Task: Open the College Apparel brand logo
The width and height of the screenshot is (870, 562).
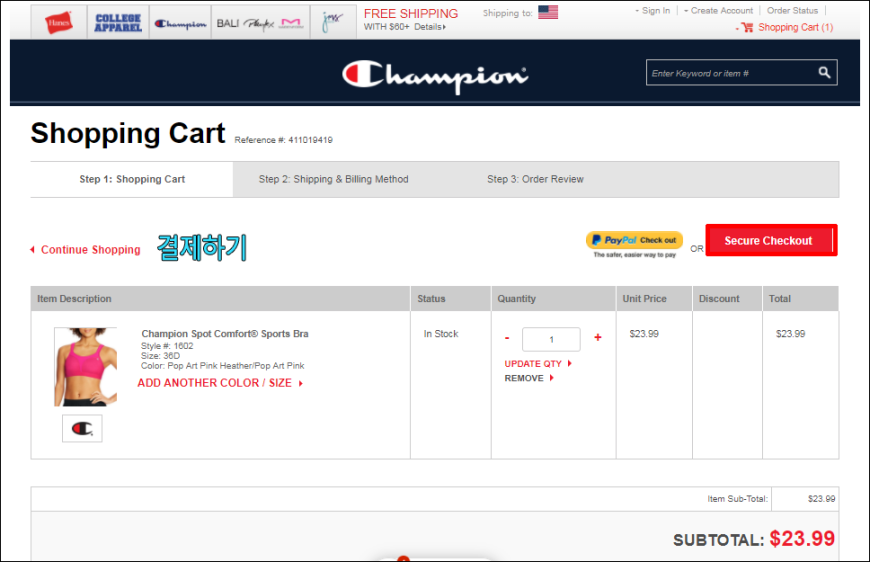Action: (118, 23)
